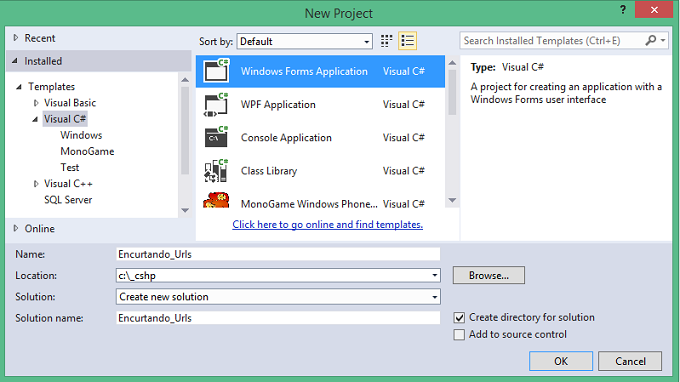This screenshot has height=382, width=680.
Task: Click the project Name field
Action: point(278,254)
